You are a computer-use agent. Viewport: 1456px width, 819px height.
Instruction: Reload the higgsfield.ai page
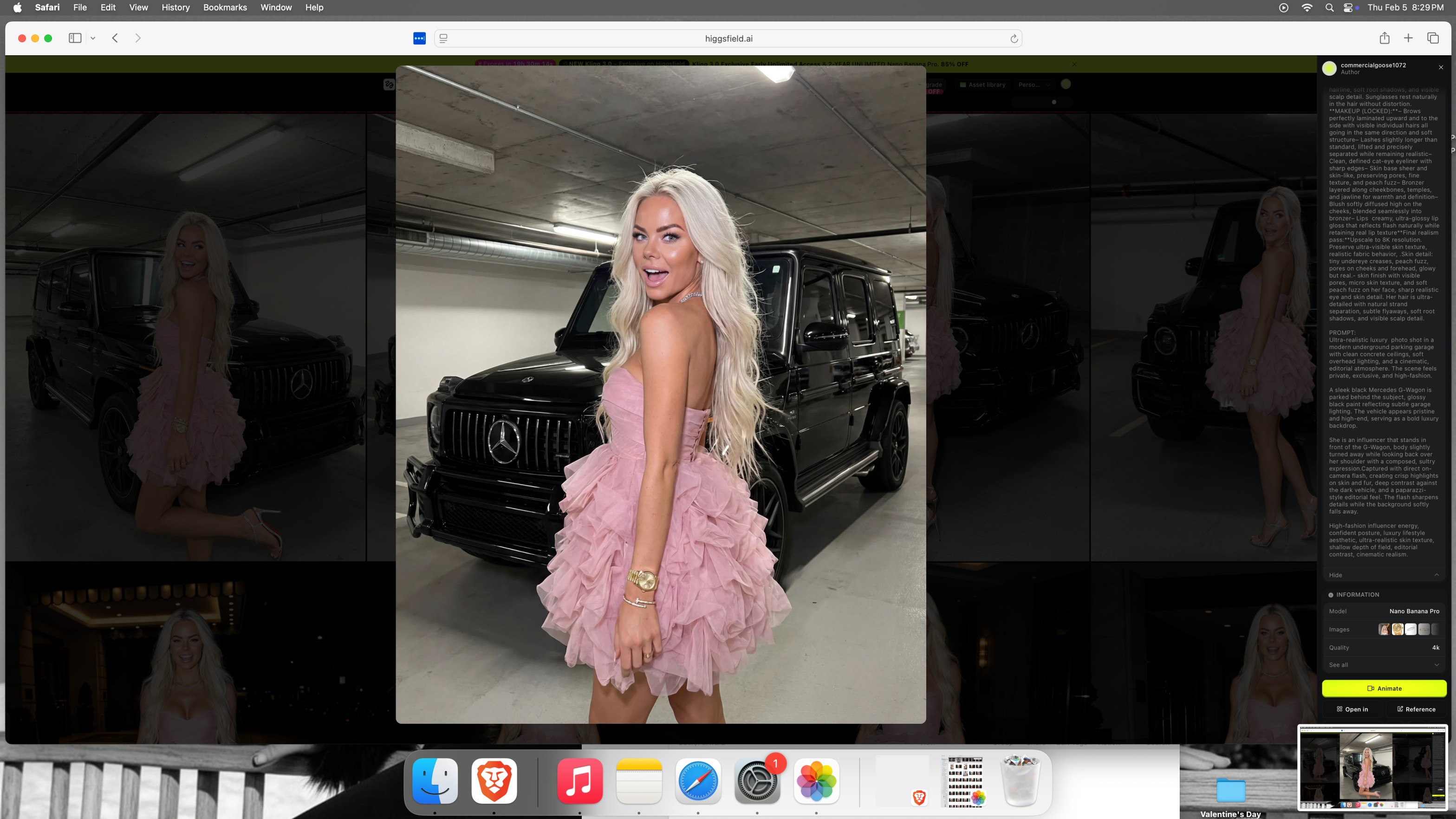click(x=1014, y=39)
